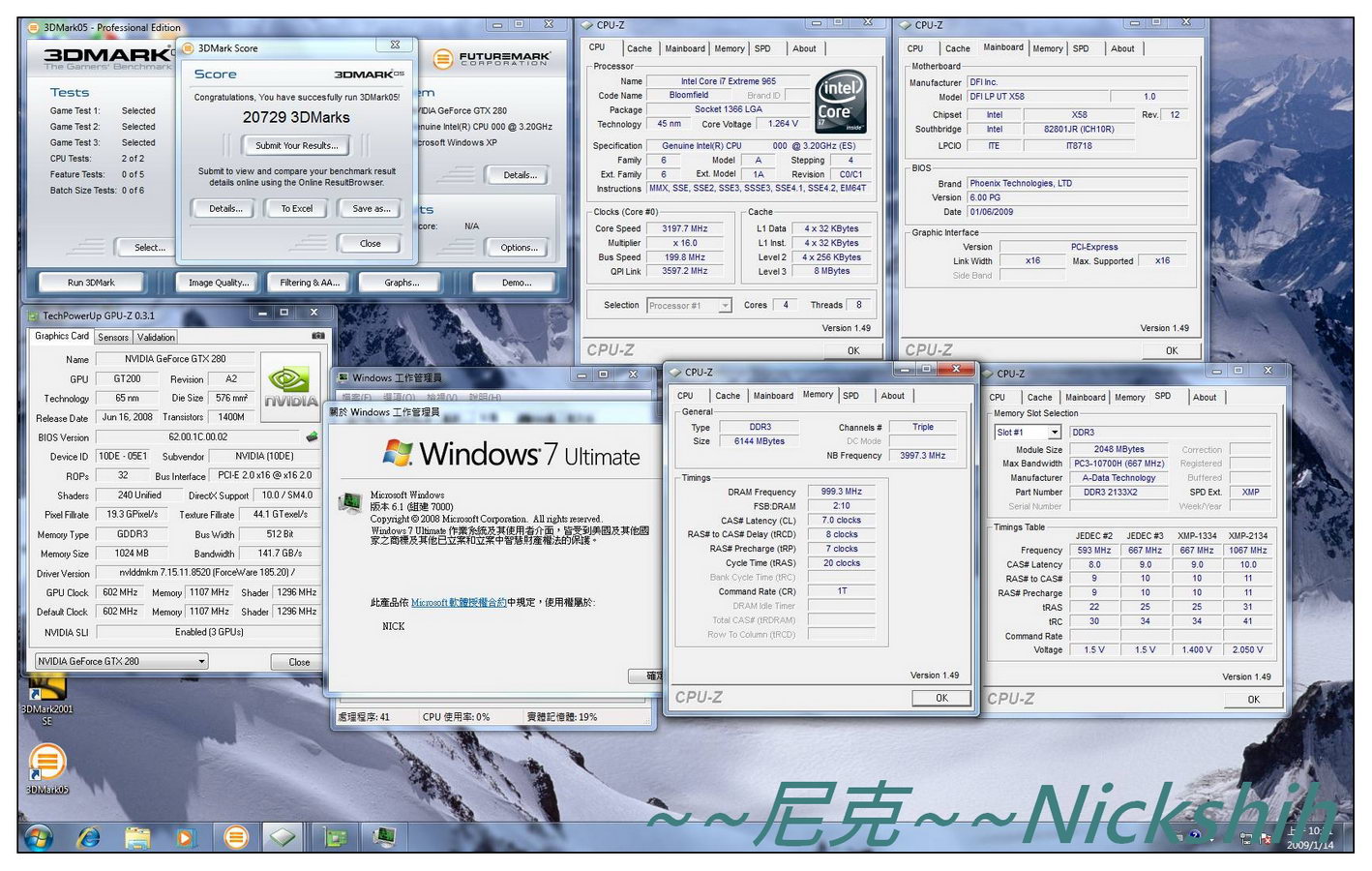
Task: Click the Futuremark Corporation logo
Action: [x=492, y=59]
